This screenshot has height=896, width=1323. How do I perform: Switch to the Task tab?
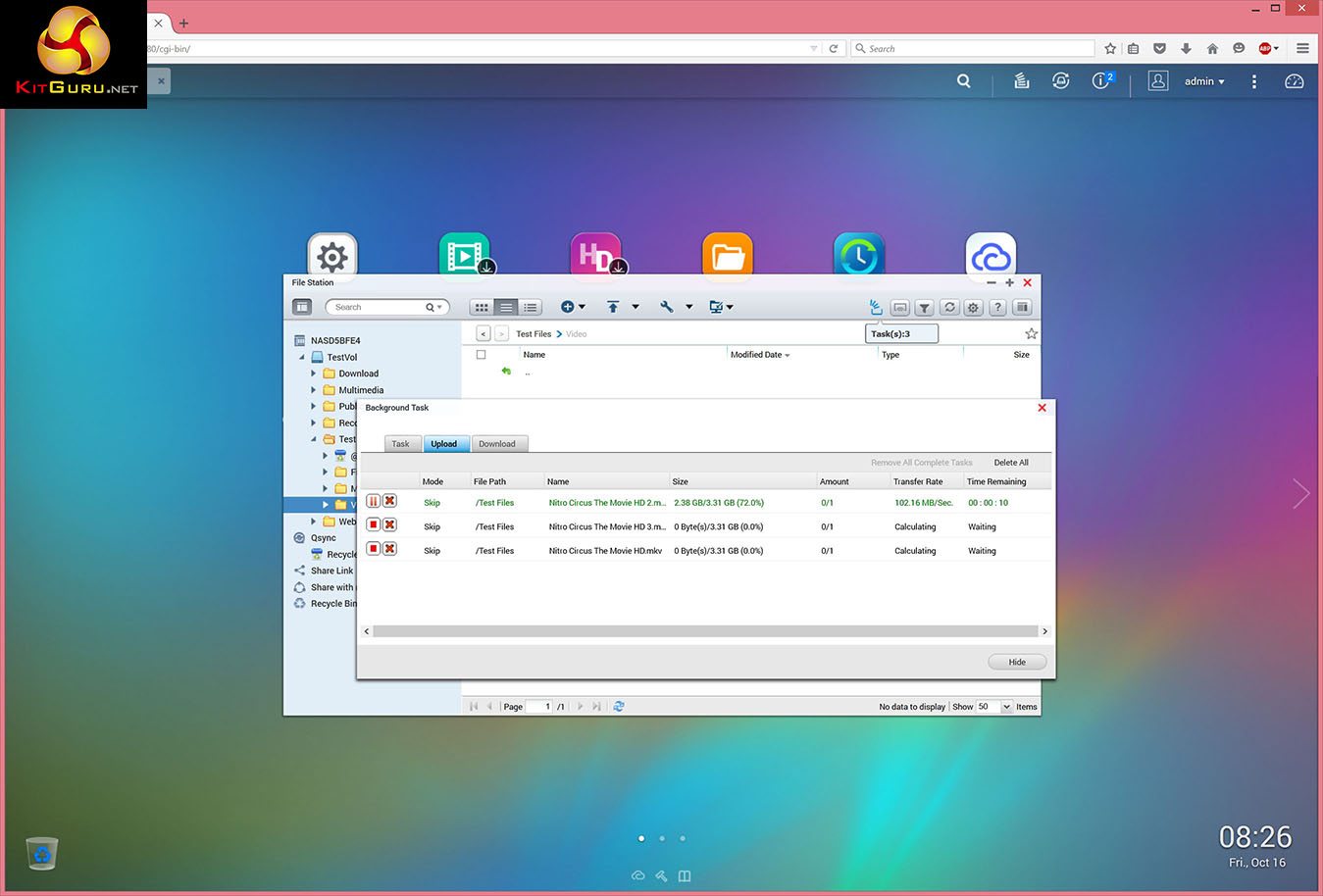click(400, 444)
